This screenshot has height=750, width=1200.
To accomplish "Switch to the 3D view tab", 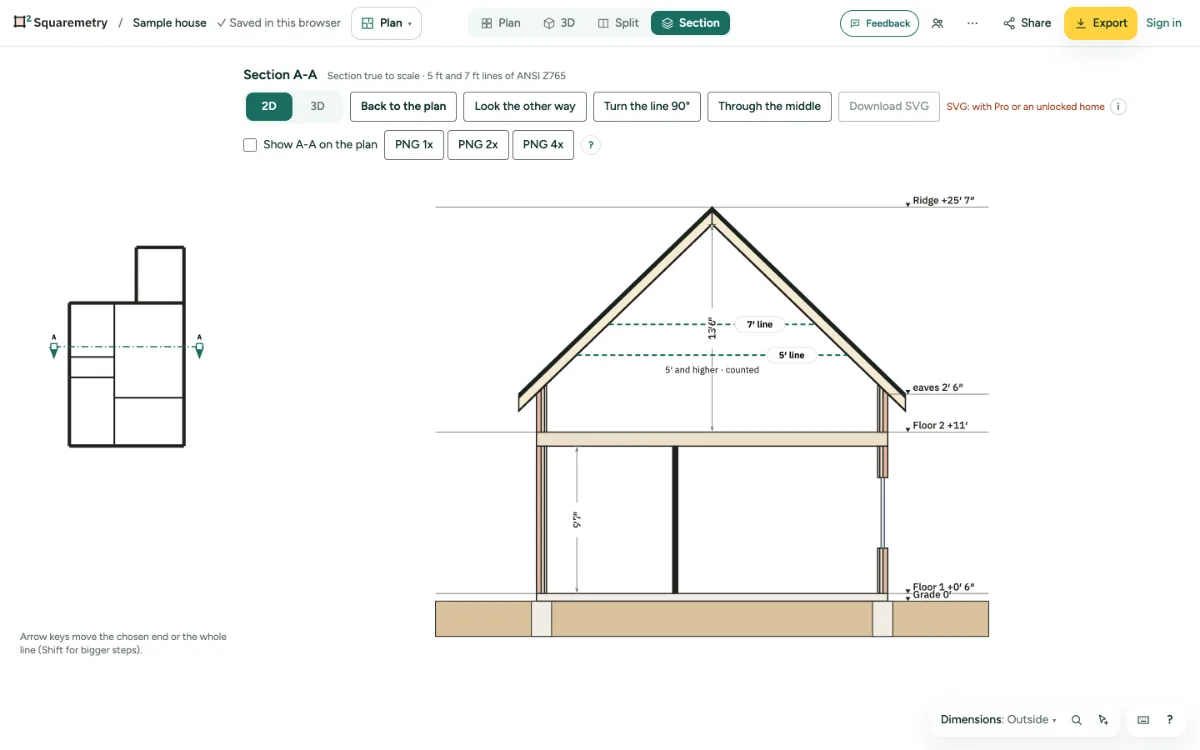I will click(559, 23).
